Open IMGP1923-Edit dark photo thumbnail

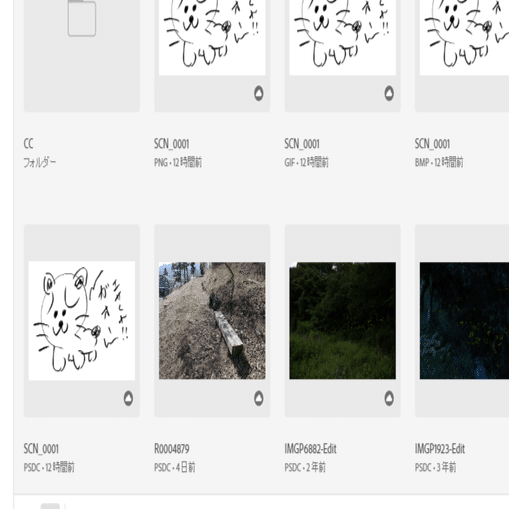tap(464, 321)
